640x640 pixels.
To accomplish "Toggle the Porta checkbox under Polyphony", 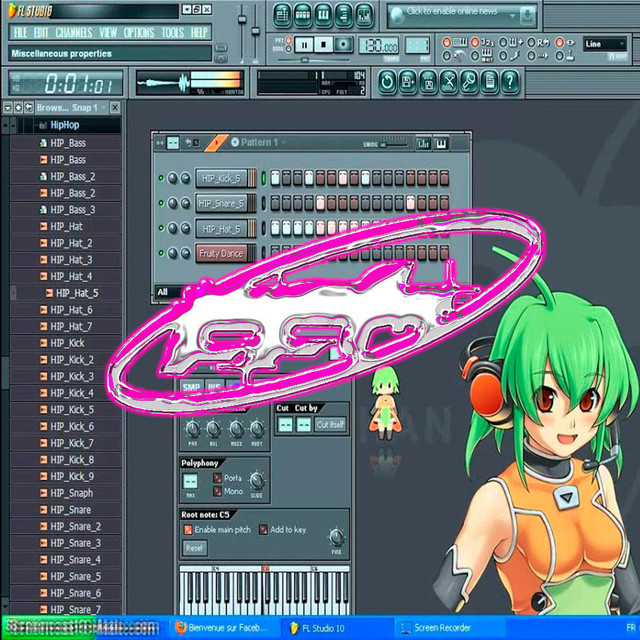I will tap(217, 478).
